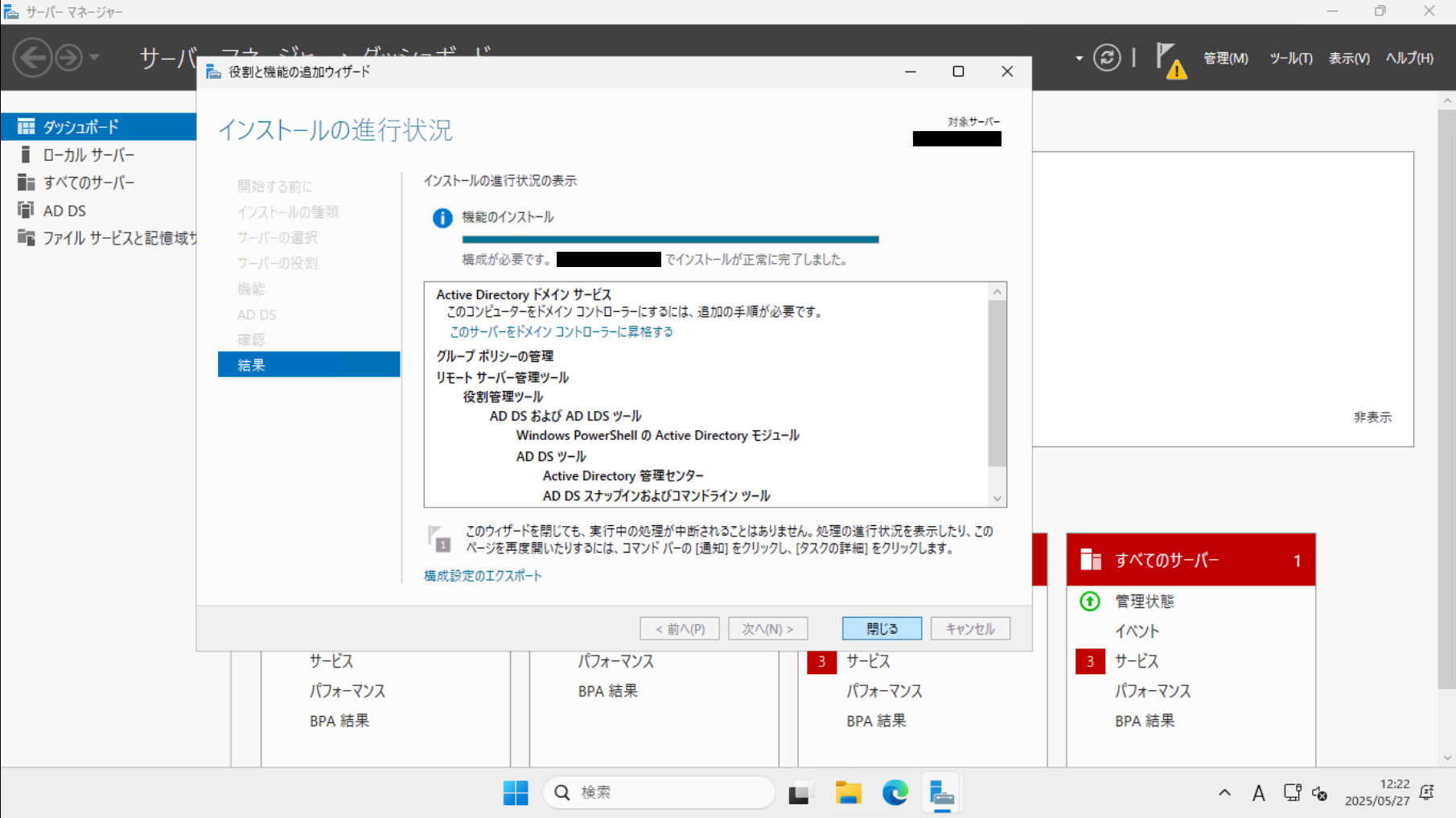1456x818 pixels.
Task: Click the forward arrow in Server Manager
Action: pos(69,58)
